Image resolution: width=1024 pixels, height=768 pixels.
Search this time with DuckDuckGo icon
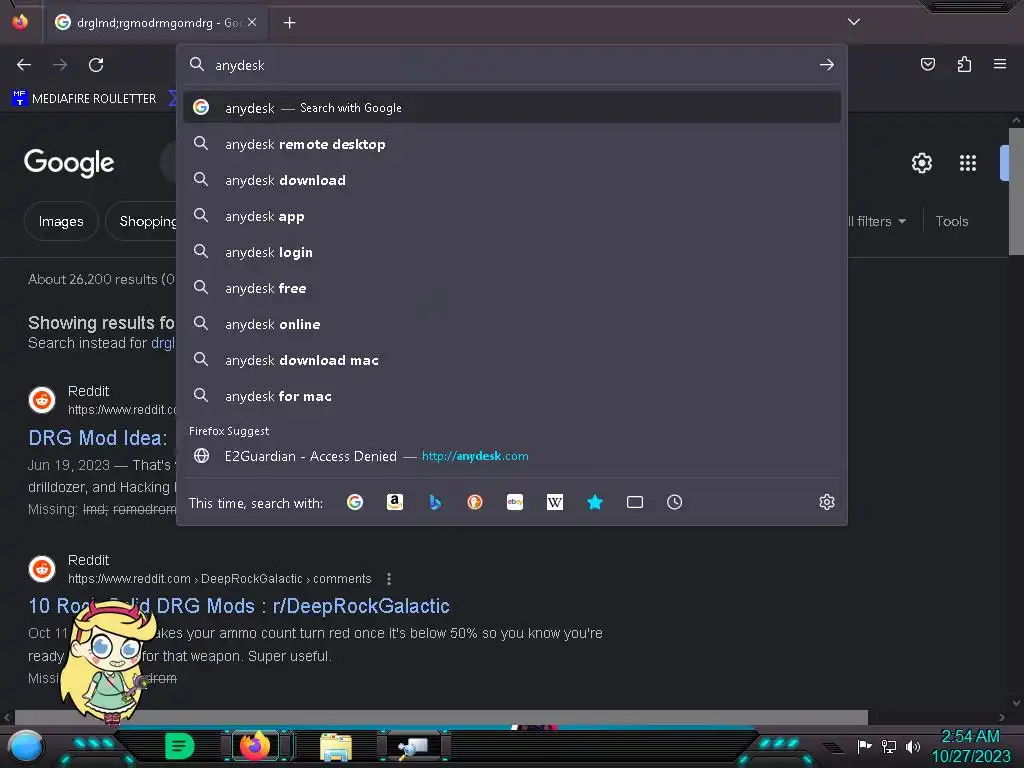coord(475,502)
